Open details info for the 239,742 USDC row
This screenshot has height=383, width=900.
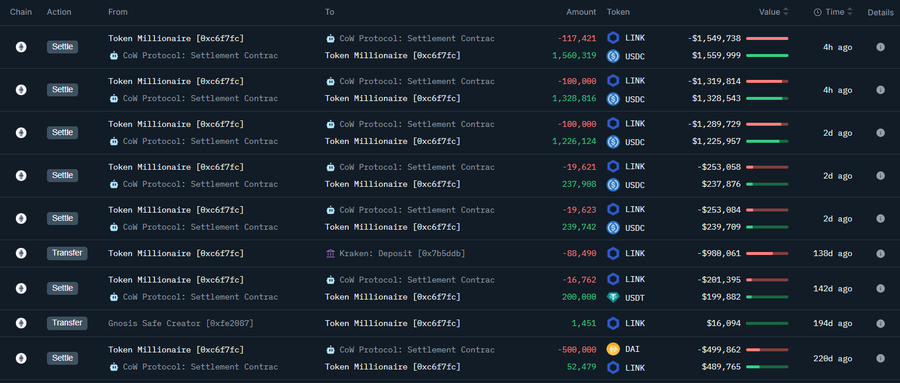click(880, 218)
